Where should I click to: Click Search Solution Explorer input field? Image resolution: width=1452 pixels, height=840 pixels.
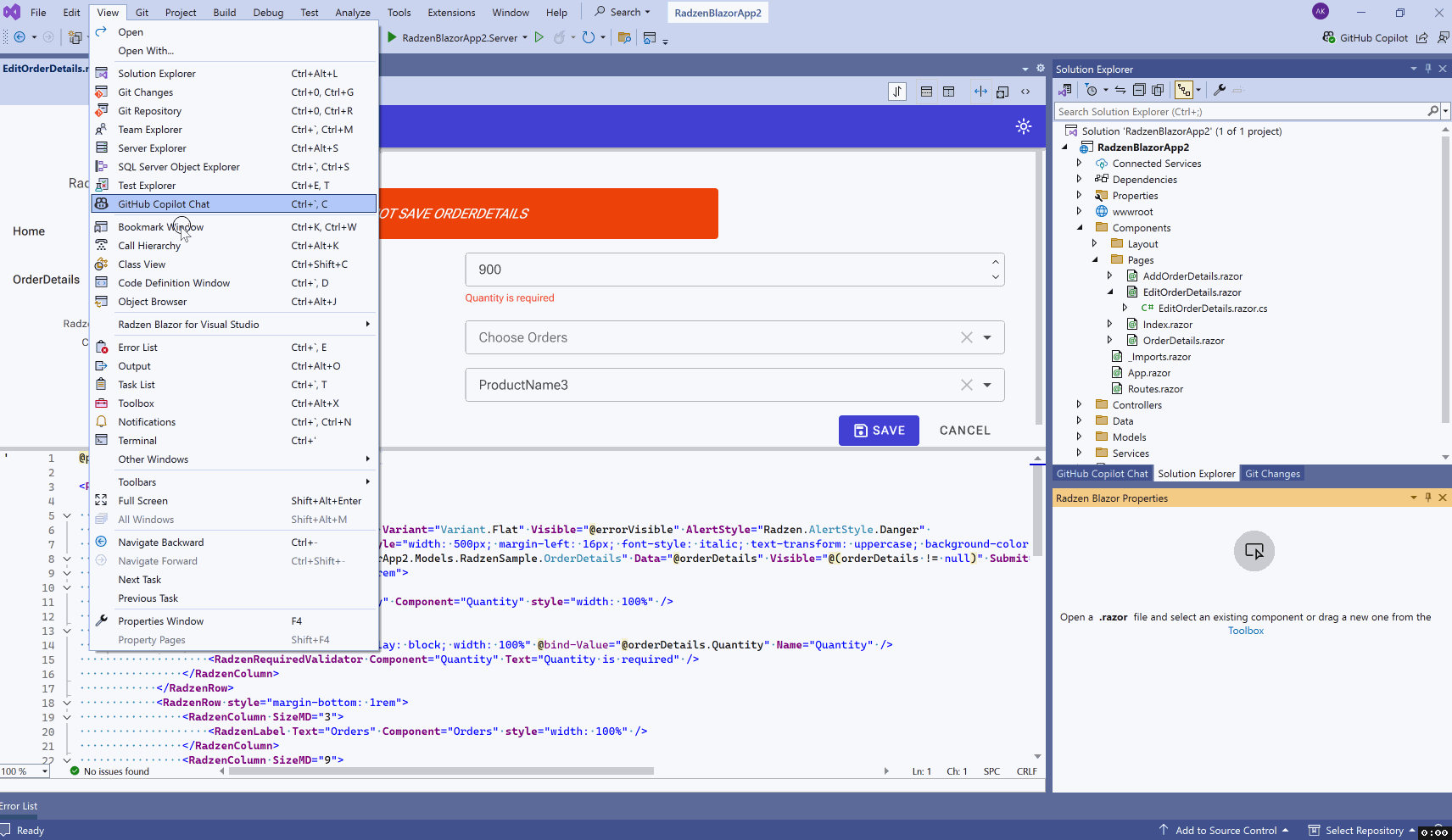point(1242,112)
